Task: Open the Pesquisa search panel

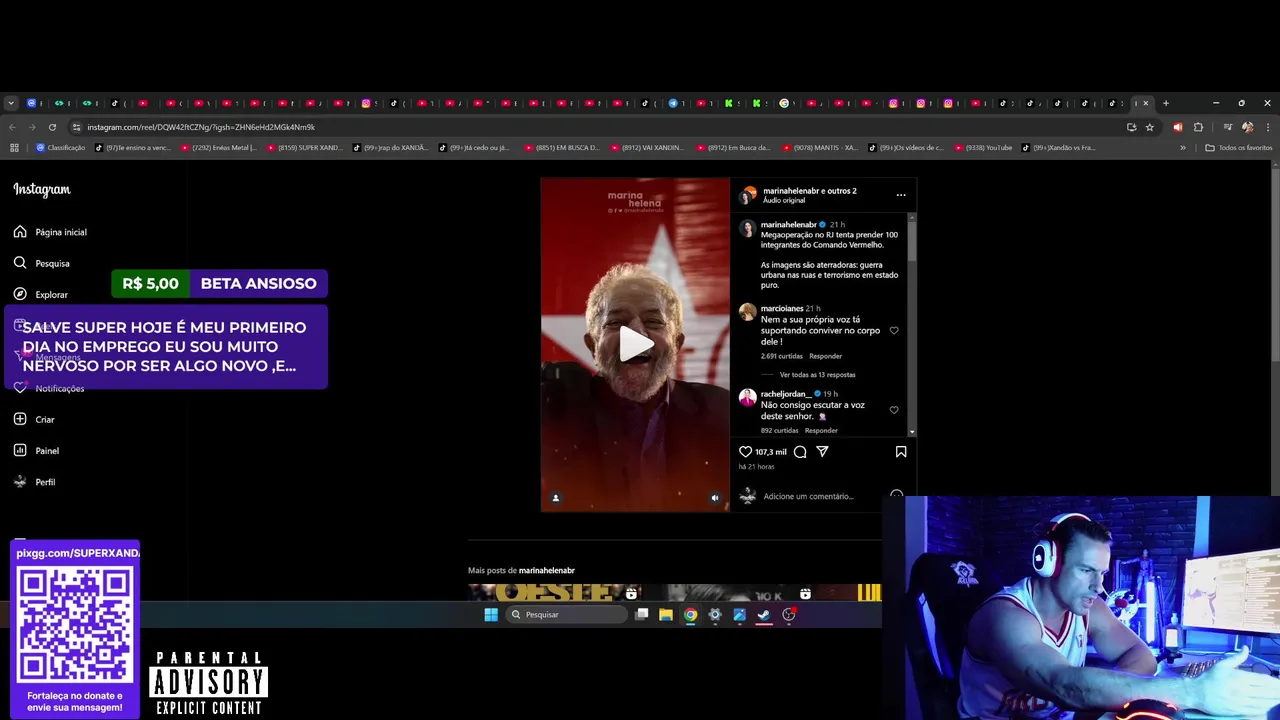Action: coord(41,263)
